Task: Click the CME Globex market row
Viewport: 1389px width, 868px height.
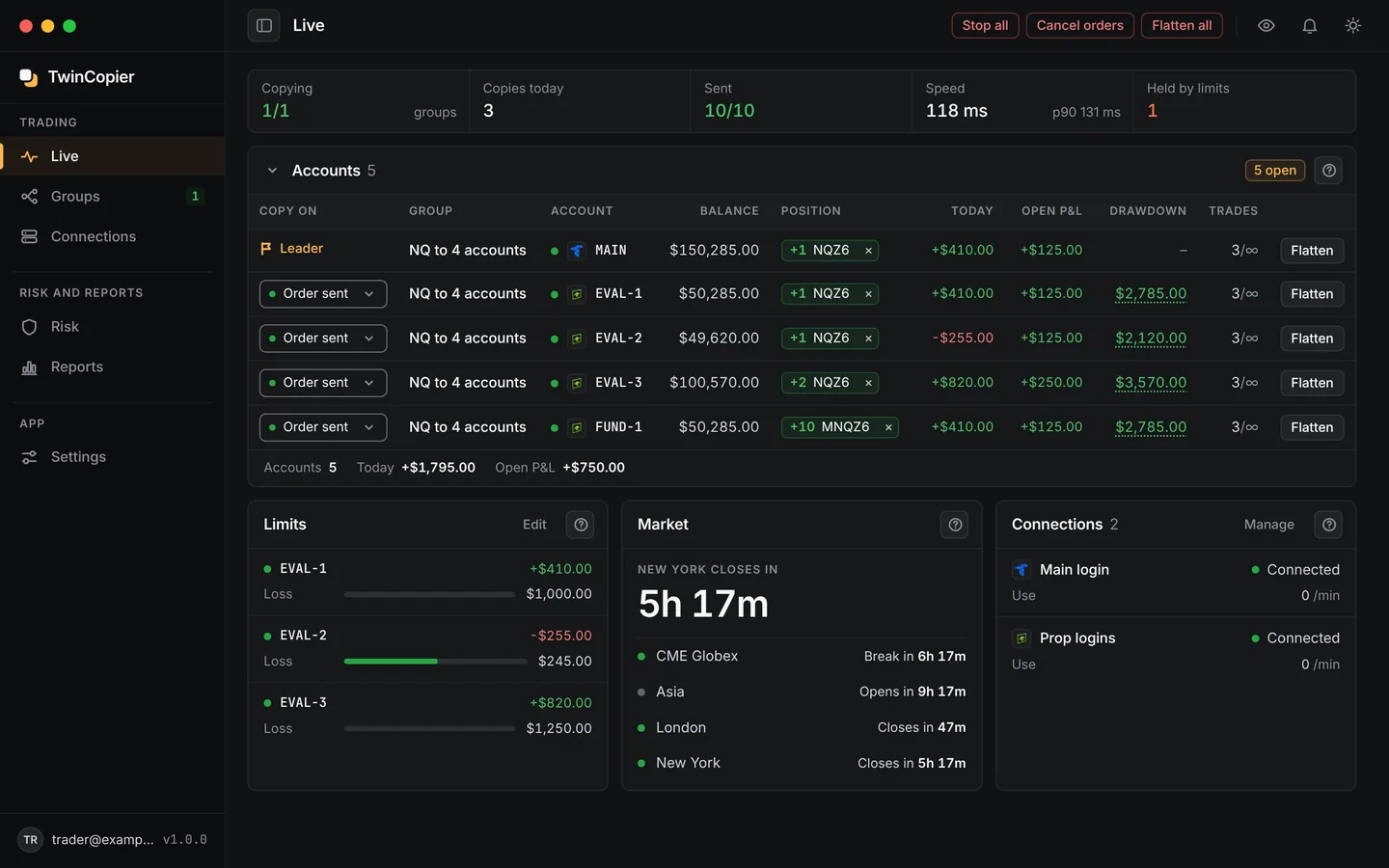Action: [802, 657]
